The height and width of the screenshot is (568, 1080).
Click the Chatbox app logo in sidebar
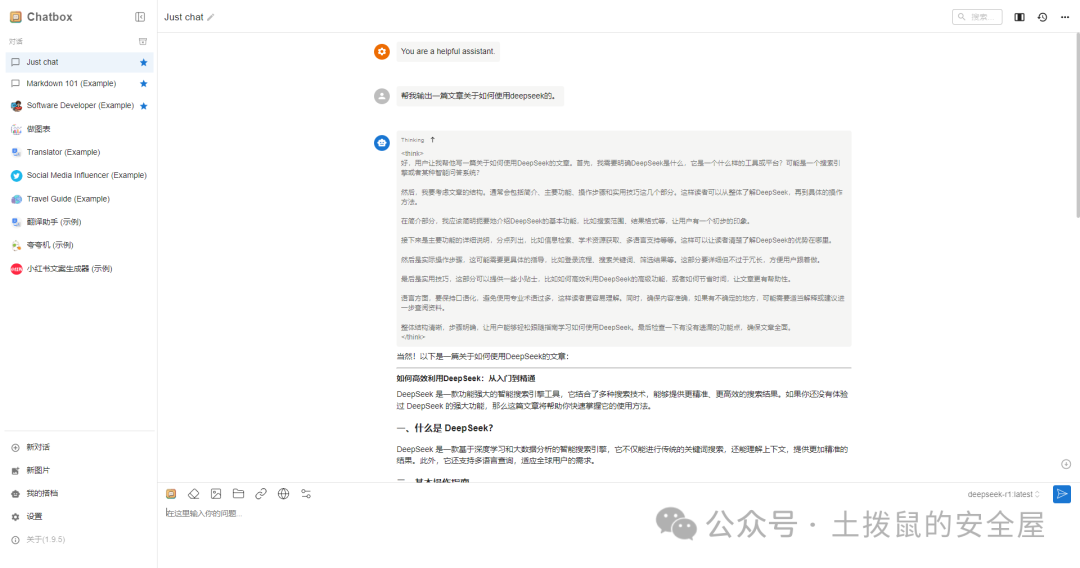[x=16, y=17]
